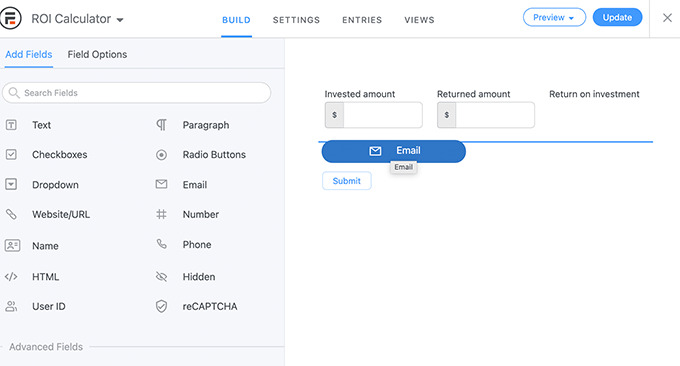Select the HTML code icon
680x366 pixels.
(11, 277)
